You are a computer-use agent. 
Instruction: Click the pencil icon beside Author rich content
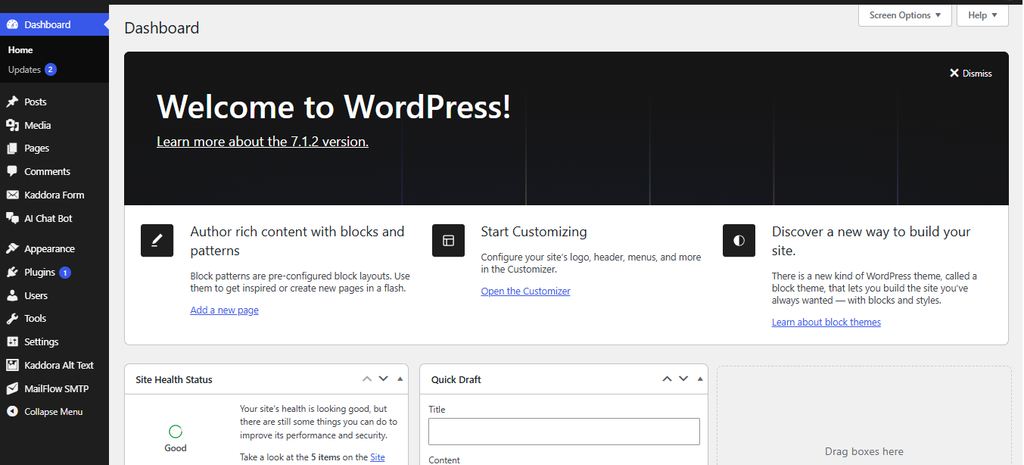pos(157,240)
